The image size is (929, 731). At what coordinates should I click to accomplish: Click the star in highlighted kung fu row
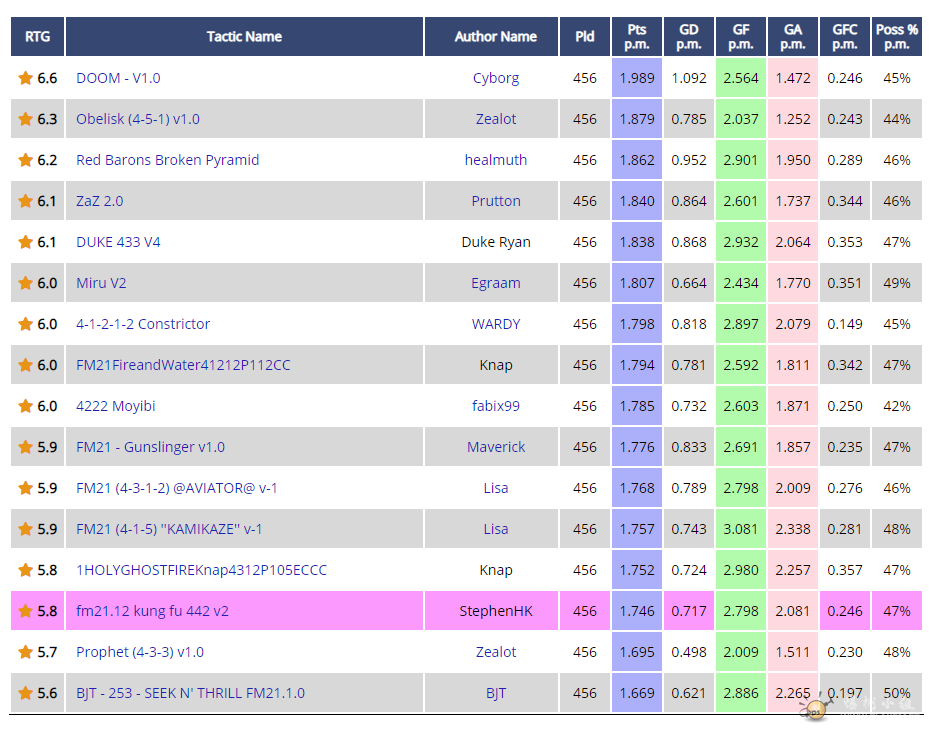click(25, 611)
